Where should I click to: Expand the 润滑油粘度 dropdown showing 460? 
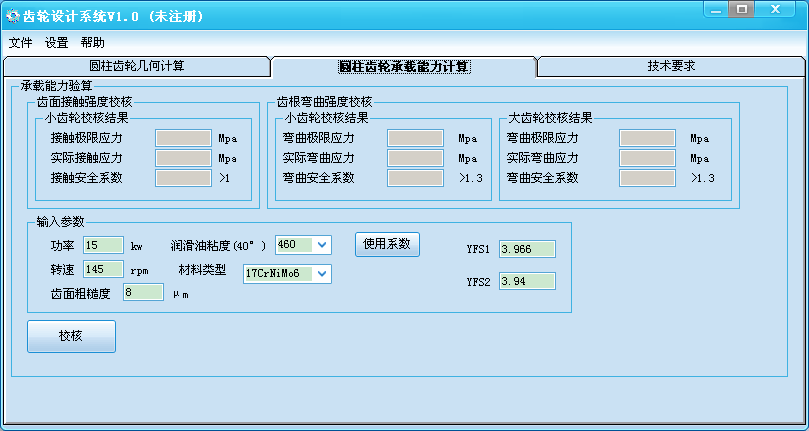322,245
